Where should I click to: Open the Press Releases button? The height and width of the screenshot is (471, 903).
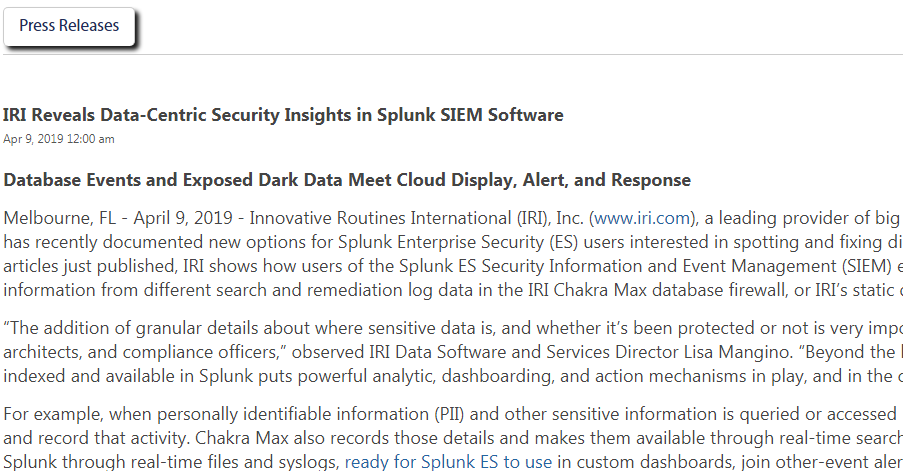(69, 26)
